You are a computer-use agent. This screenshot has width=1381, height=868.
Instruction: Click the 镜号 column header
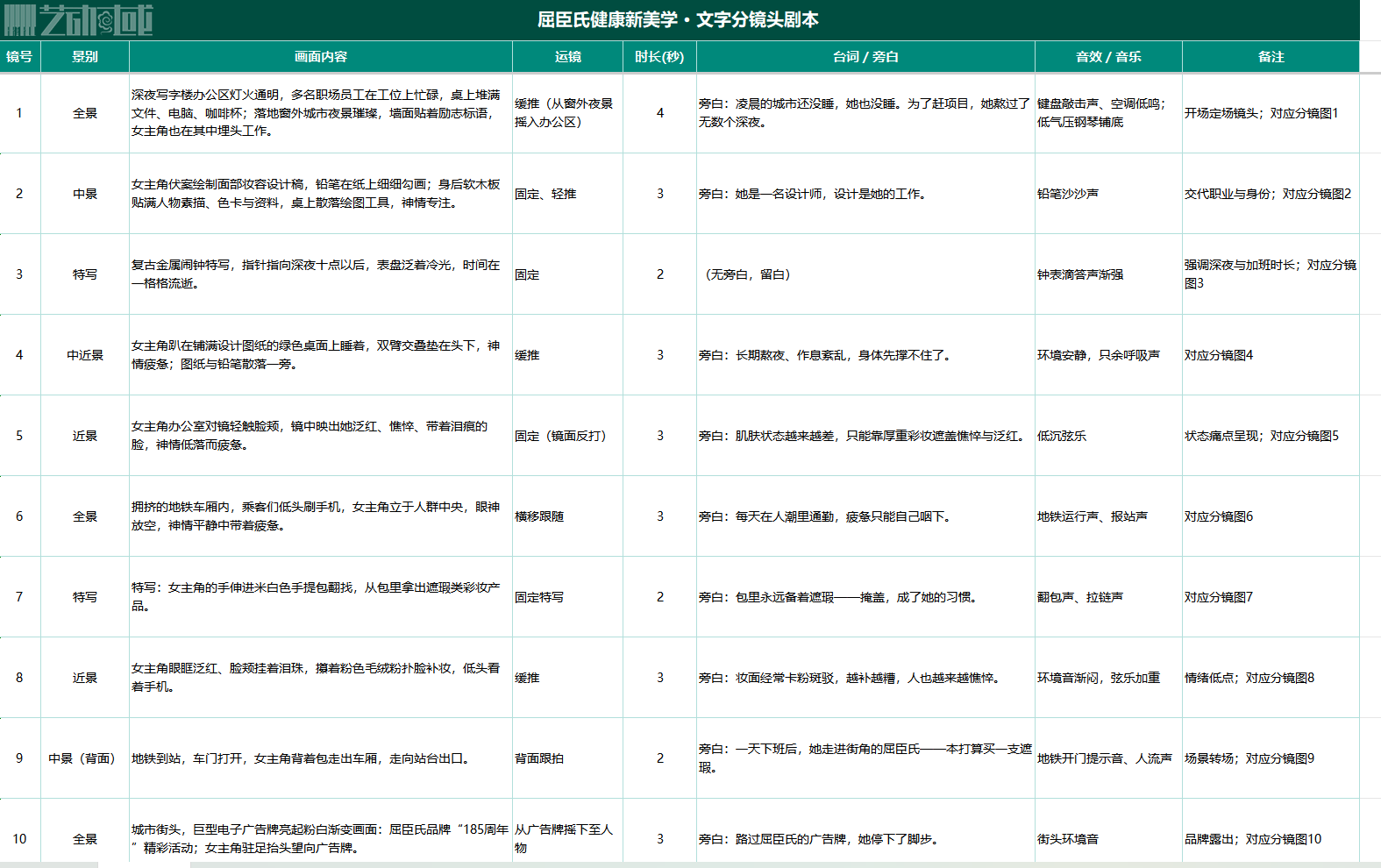pos(20,57)
